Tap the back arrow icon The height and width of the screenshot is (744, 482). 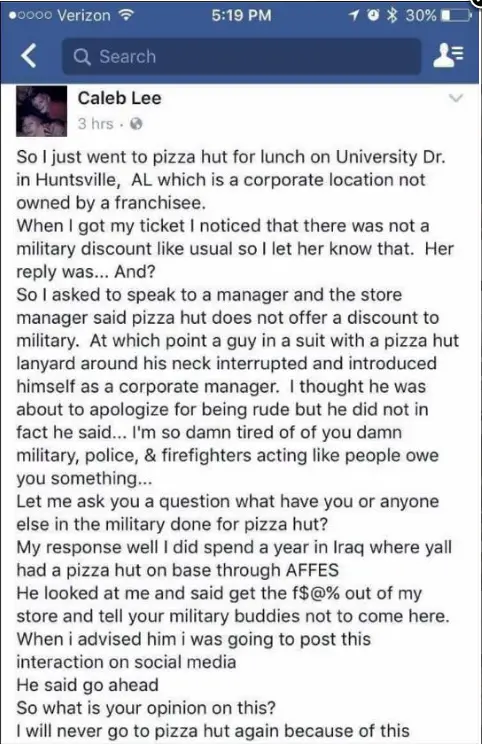tap(29, 56)
